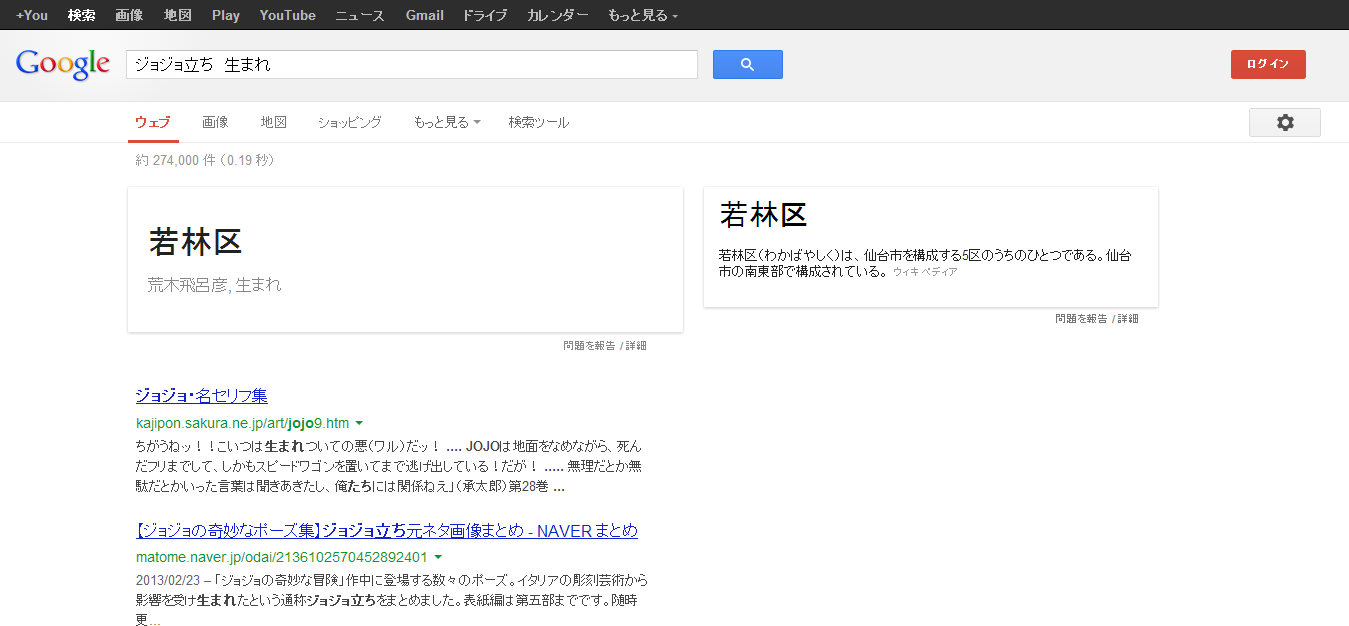1349x626 pixels.
Task: Open arrow menu beside kajipon.sakura.ne.jp URL
Action: [359, 423]
